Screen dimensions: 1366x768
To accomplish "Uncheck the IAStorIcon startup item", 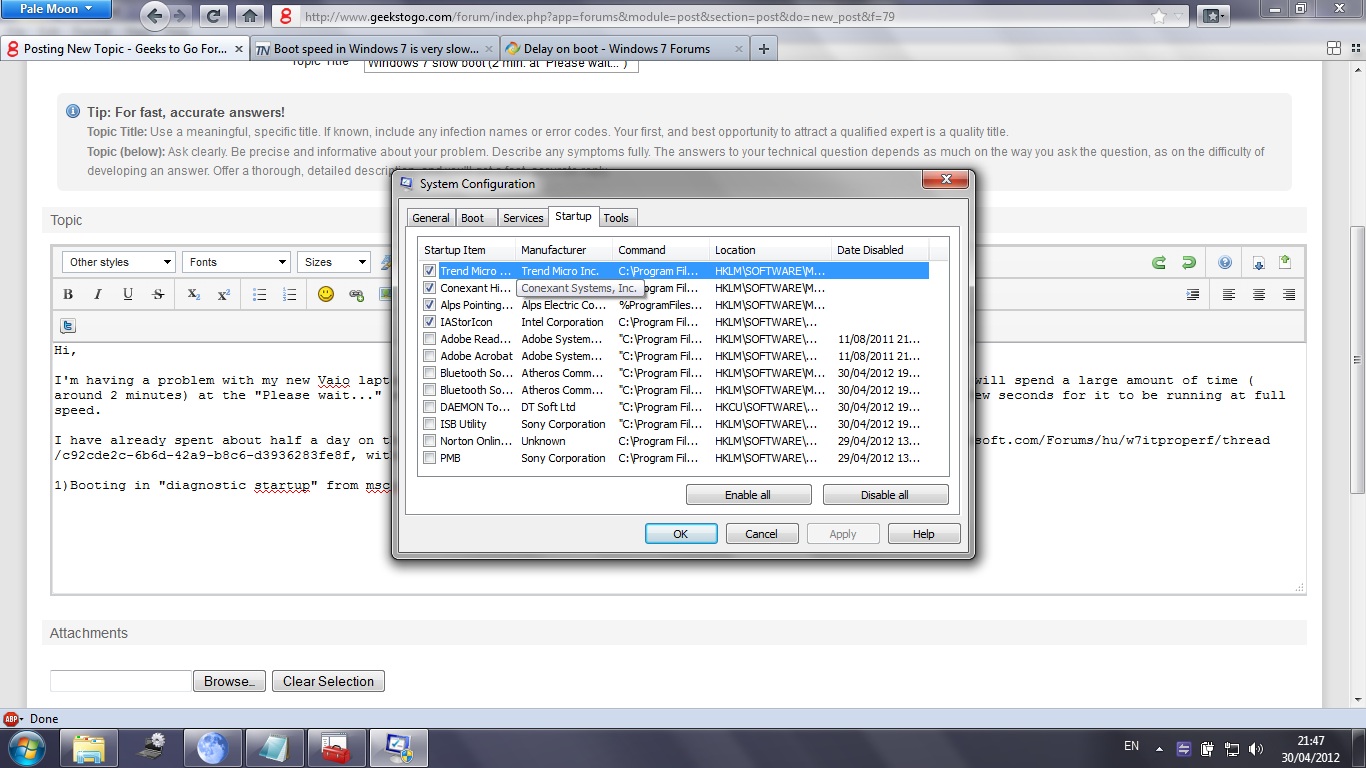I will point(429,322).
